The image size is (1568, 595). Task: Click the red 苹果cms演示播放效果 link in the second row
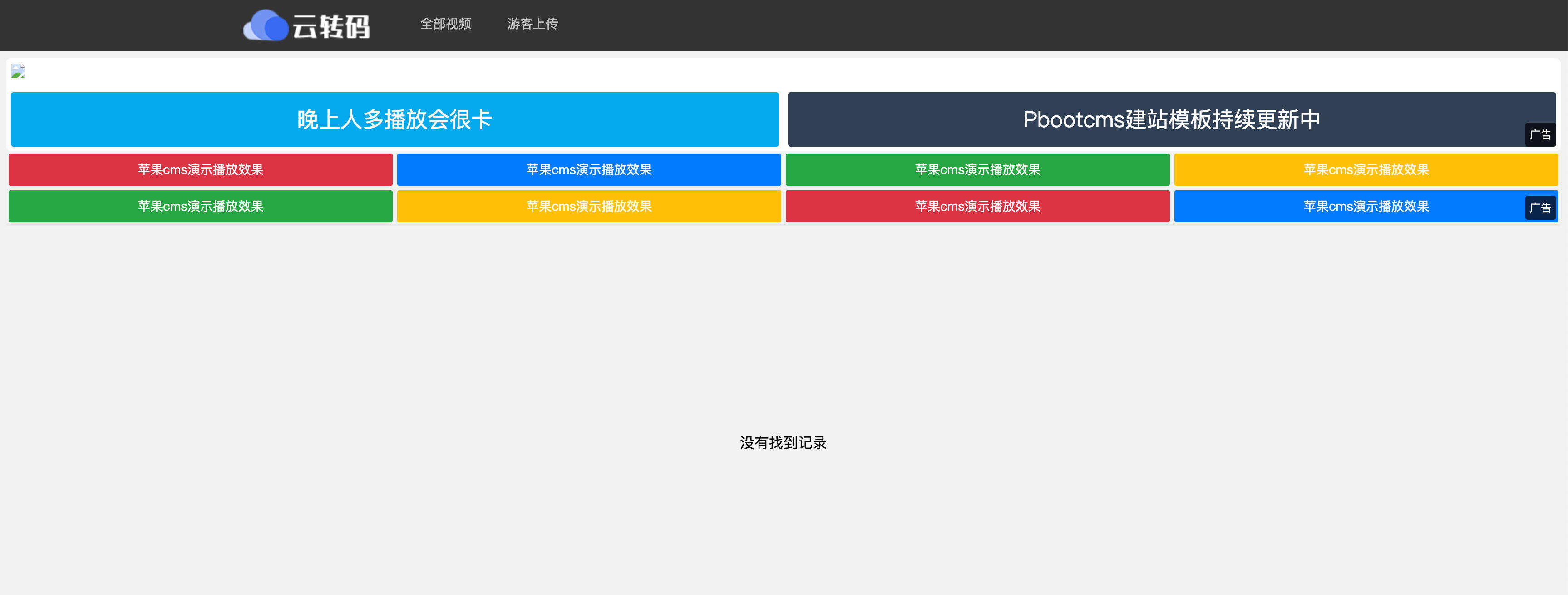pos(977,207)
